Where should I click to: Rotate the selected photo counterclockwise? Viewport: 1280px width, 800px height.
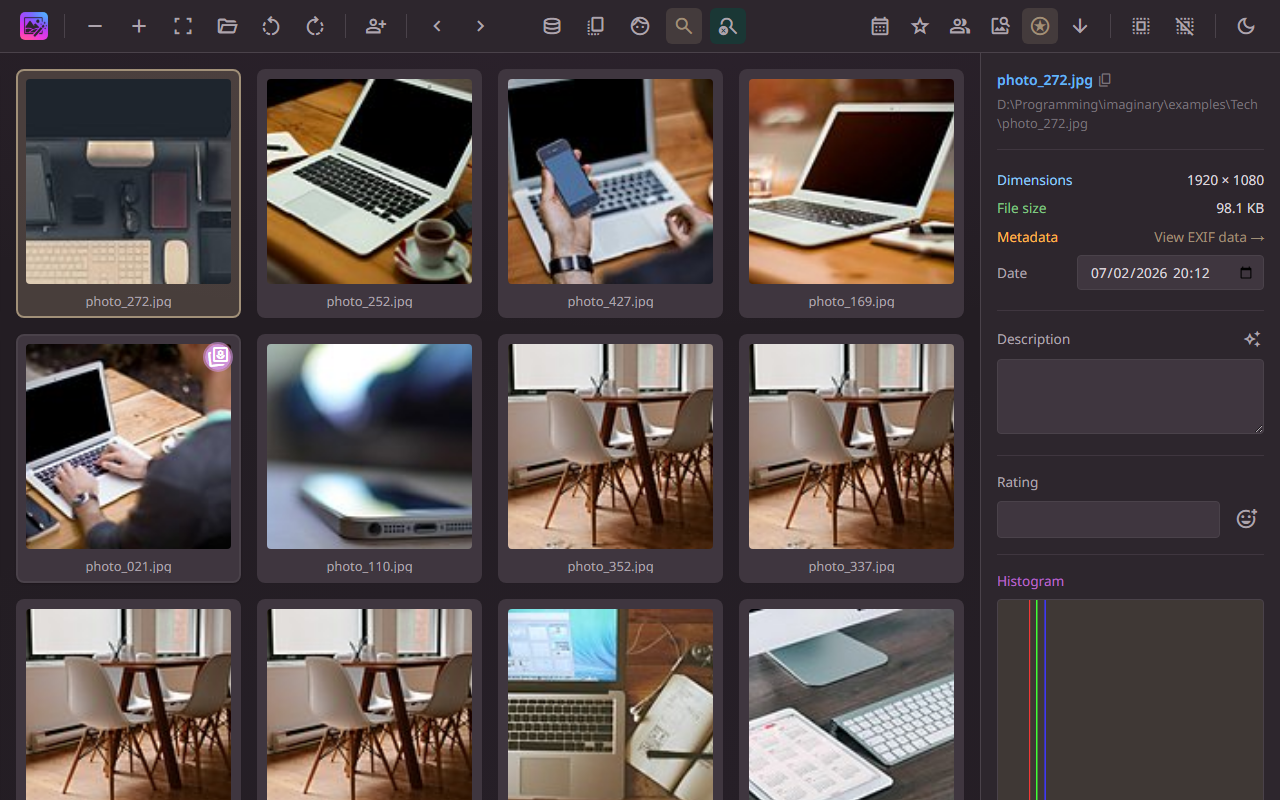pyautogui.click(x=271, y=26)
